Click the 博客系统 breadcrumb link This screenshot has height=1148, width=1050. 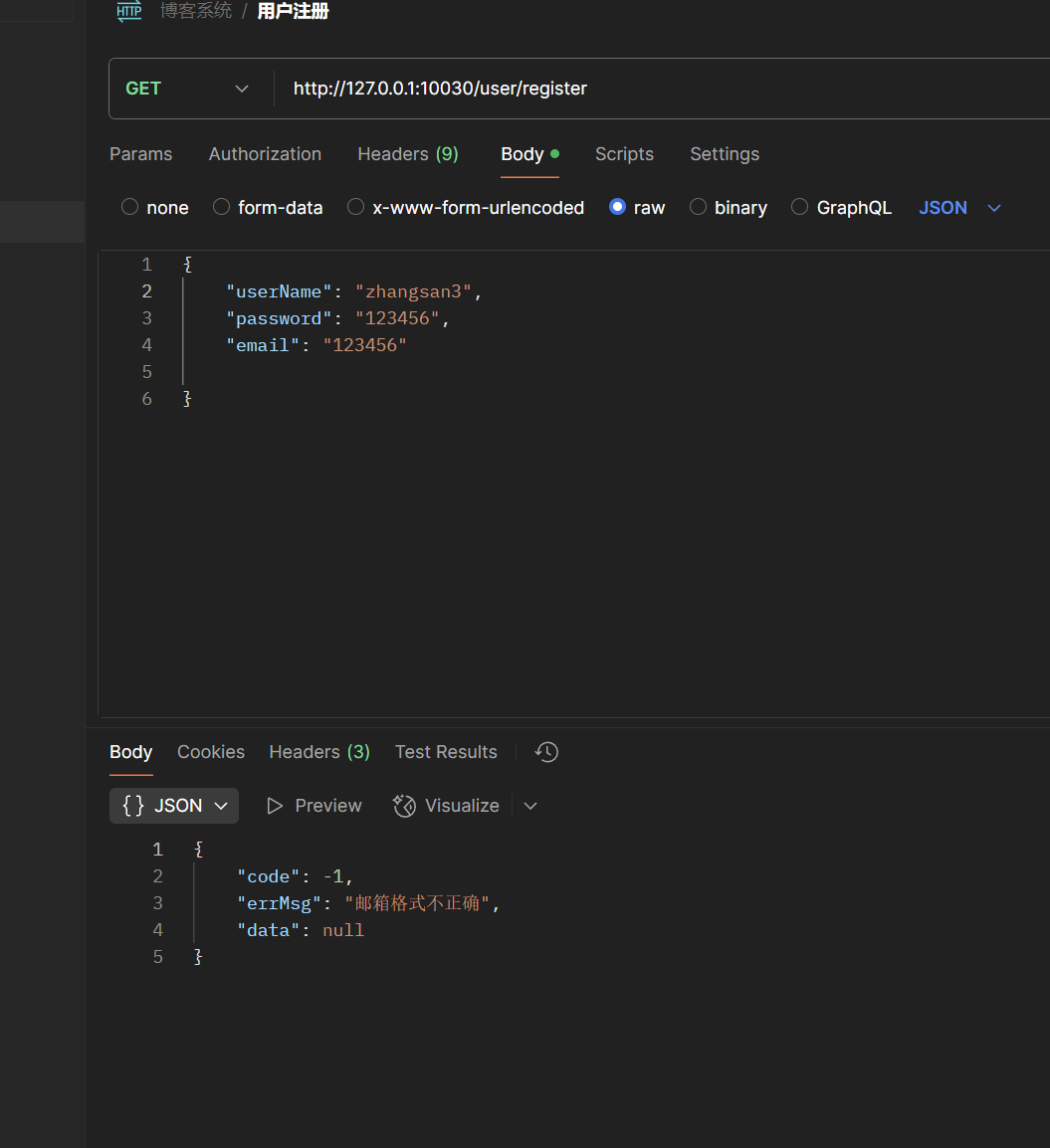pos(196,11)
